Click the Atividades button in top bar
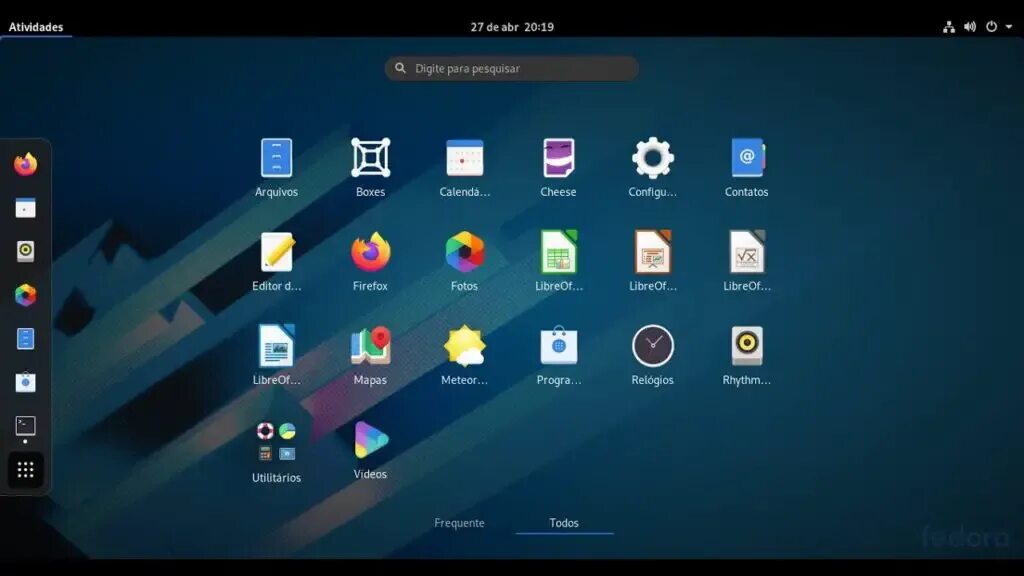This screenshot has height=576, width=1024. (36, 27)
